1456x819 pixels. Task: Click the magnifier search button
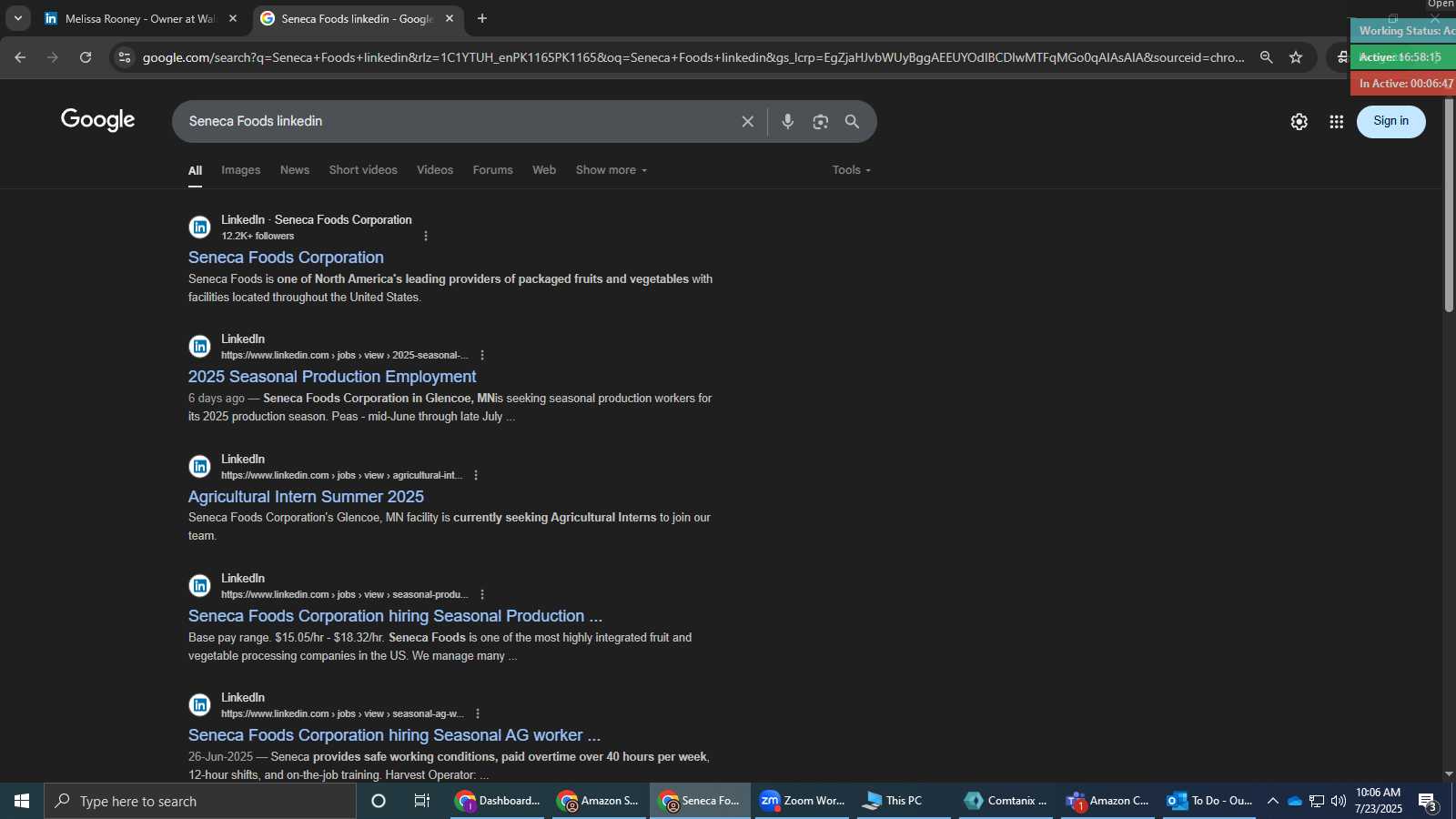coord(853,122)
